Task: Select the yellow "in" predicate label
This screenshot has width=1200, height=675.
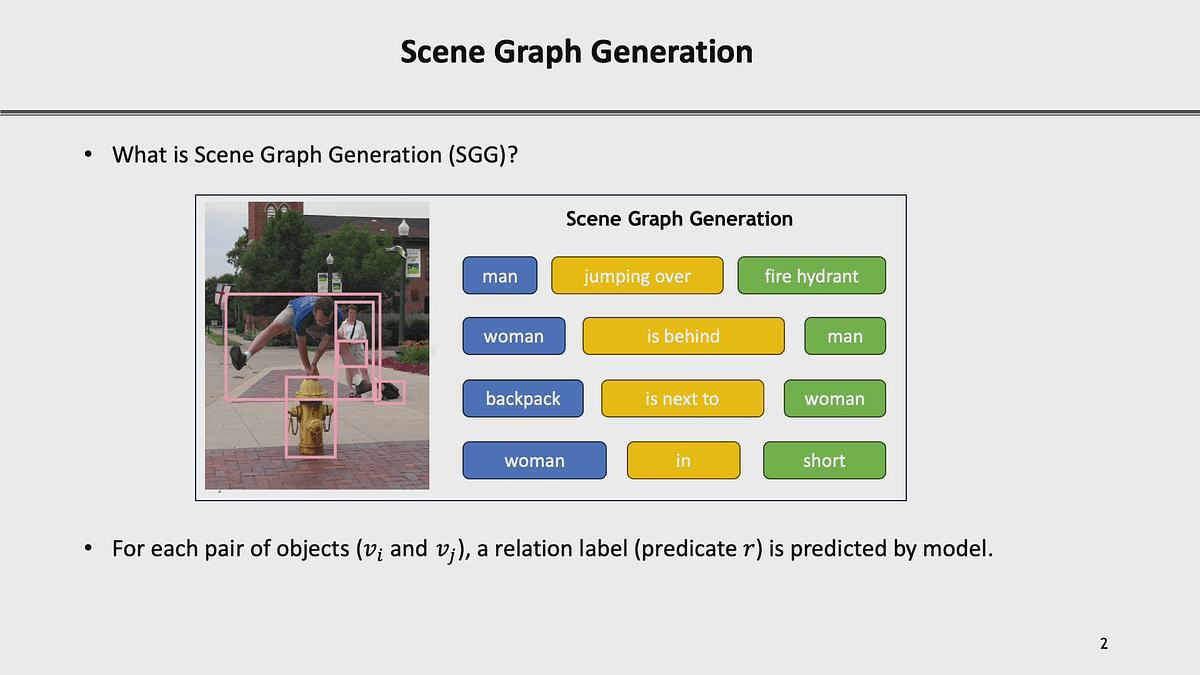Action: point(683,460)
